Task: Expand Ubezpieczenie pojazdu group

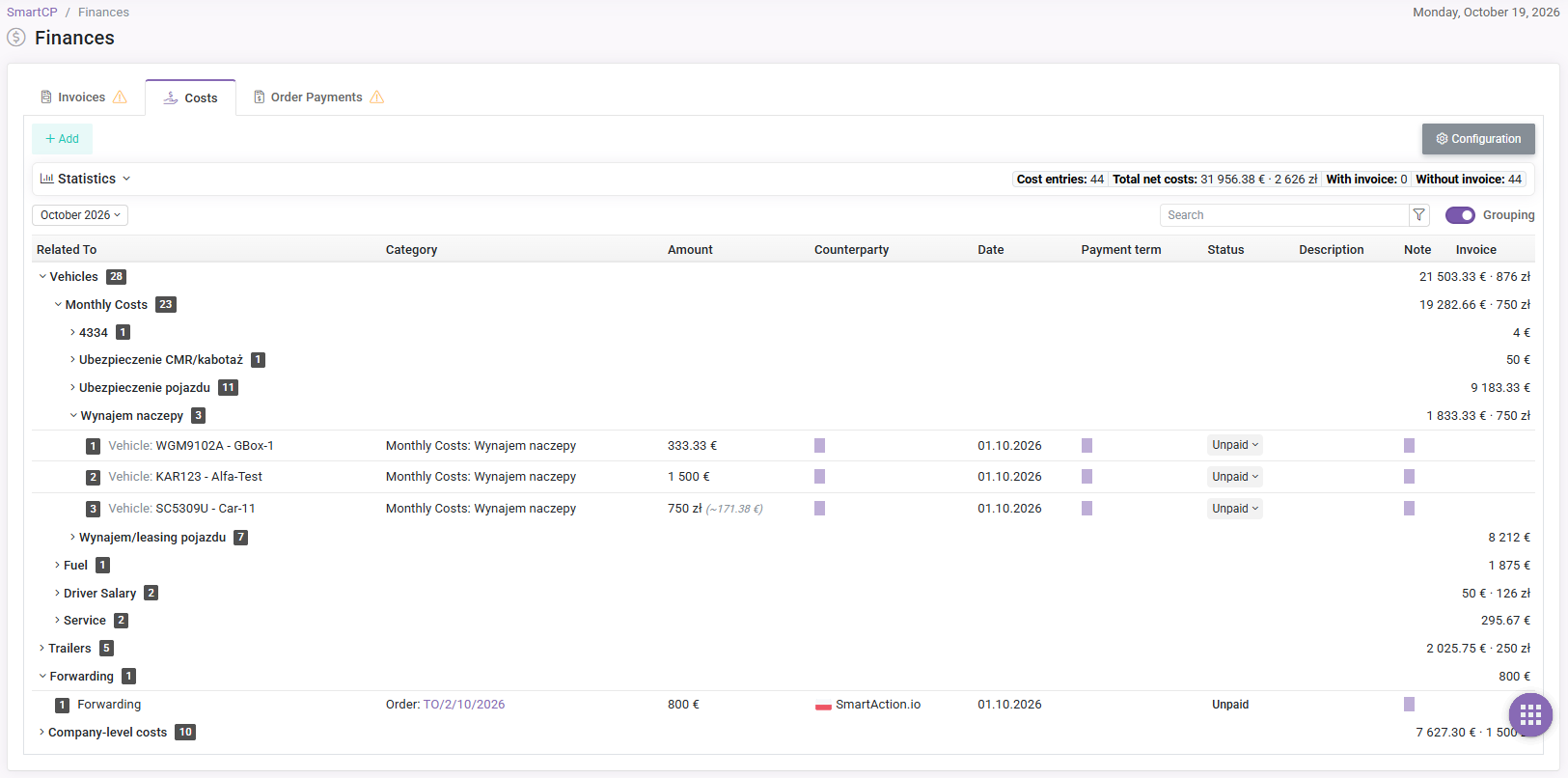Action: (72, 388)
